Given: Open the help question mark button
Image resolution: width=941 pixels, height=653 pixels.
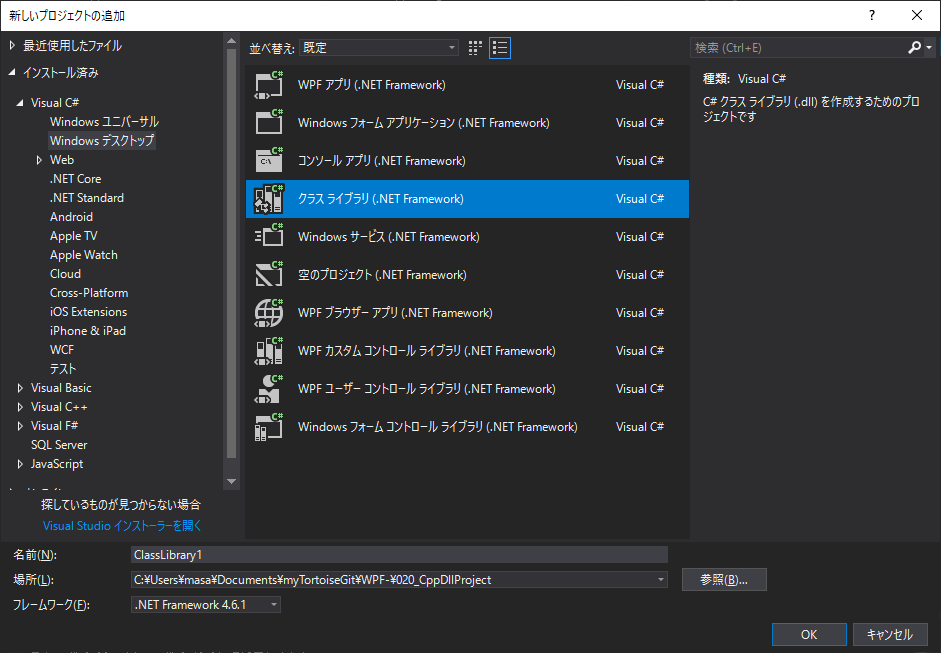Looking at the screenshot, I should pos(871,16).
